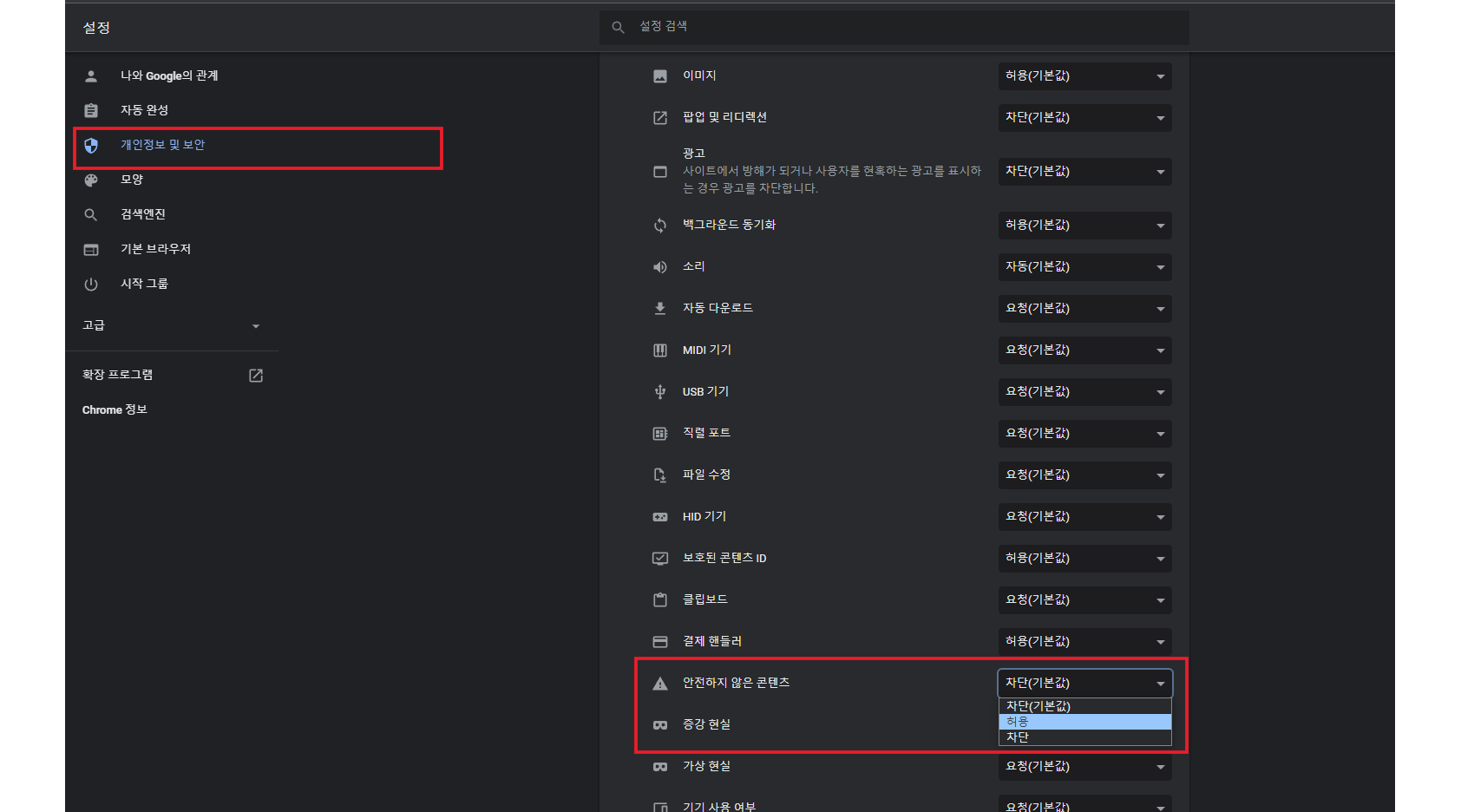
Task: Open the HID 기기 dropdown
Action: (1084, 517)
